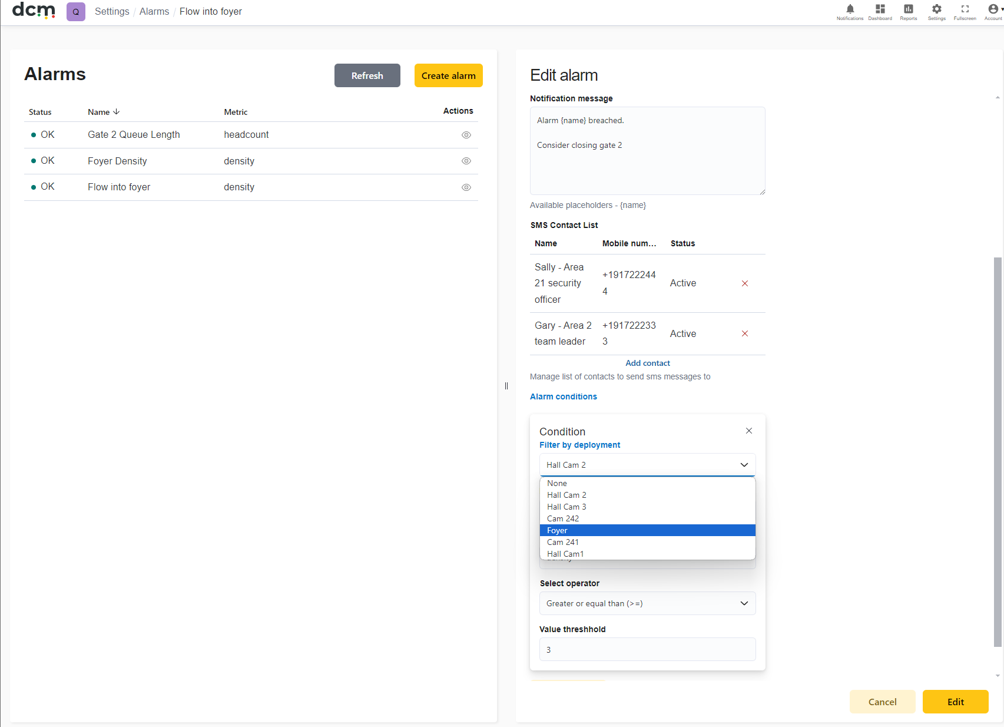Toggle Fullscreen mode icon
The height and width of the screenshot is (727, 1004).
point(964,11)
